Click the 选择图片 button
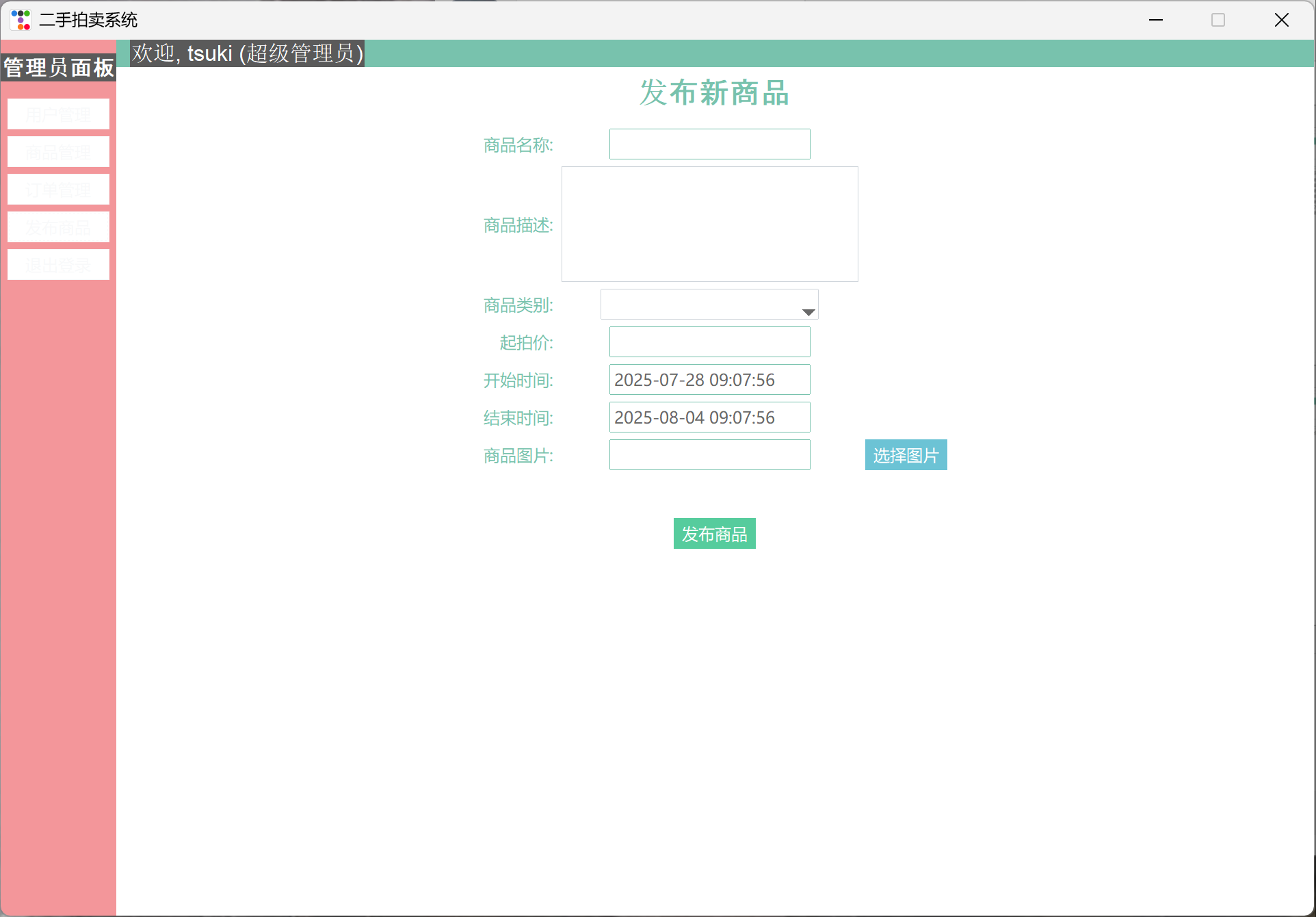The width and height of the screenshot is (1316, 917). click(x=906, y=455)
